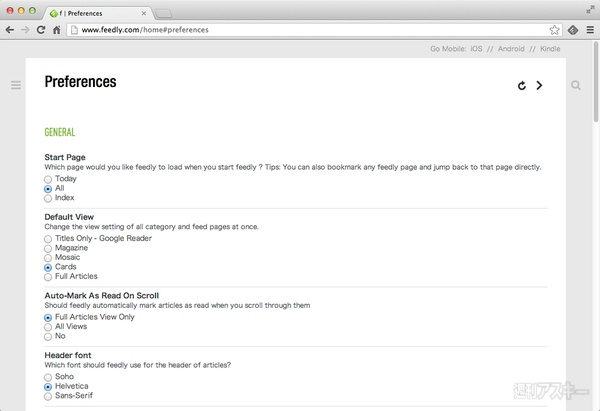Click the page vertical scrollbar thumb
Image resolution: width=600 pixels, height=411 pixels.
pos(596,82)
